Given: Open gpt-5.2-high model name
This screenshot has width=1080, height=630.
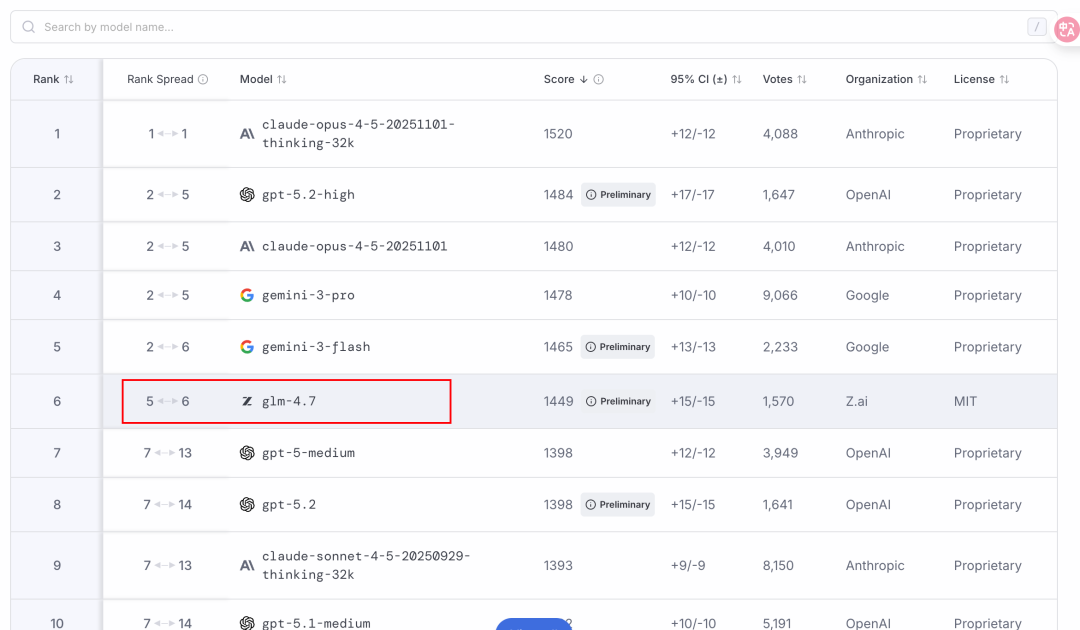Looking at the screenshot, I should pos(308,195).
